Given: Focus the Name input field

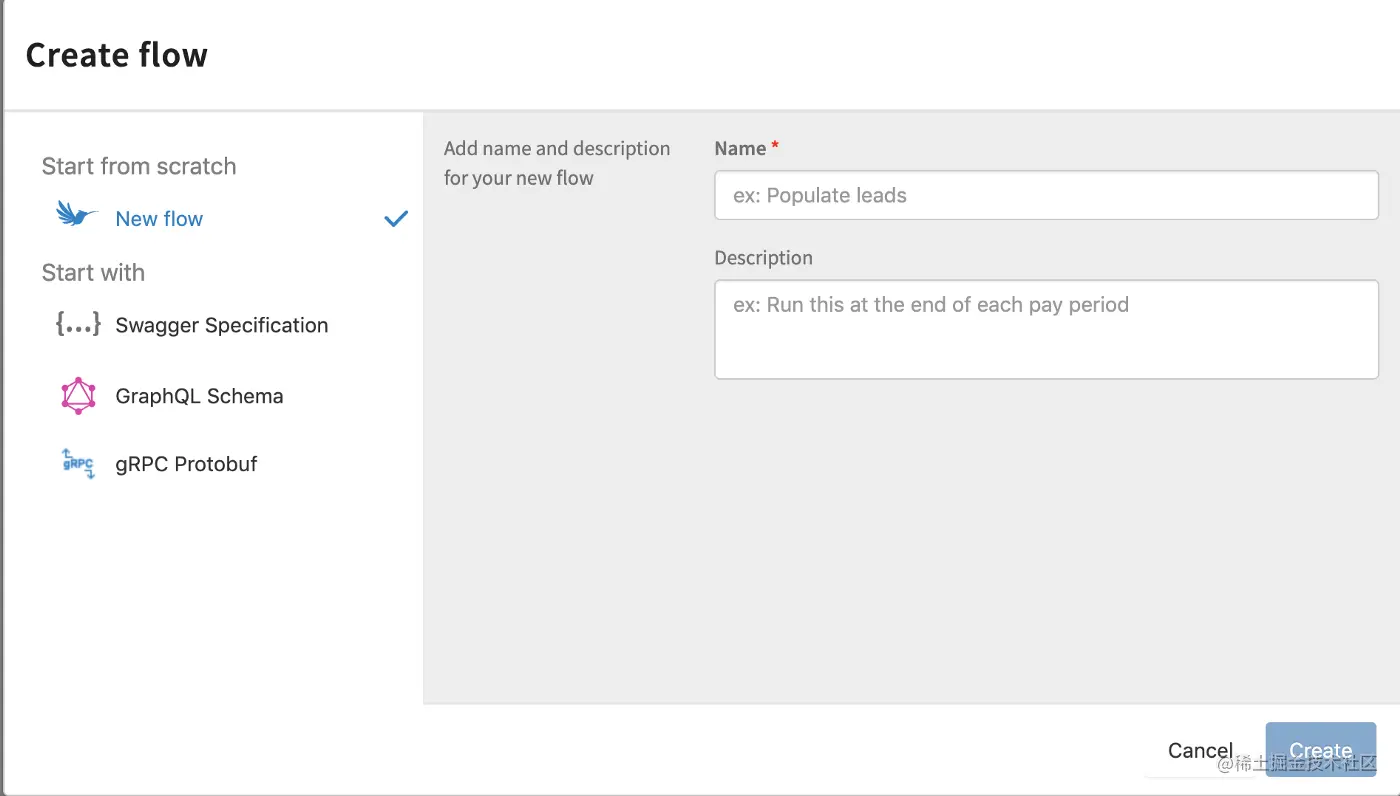Looking at the screenshot, I should [1046, 196].
